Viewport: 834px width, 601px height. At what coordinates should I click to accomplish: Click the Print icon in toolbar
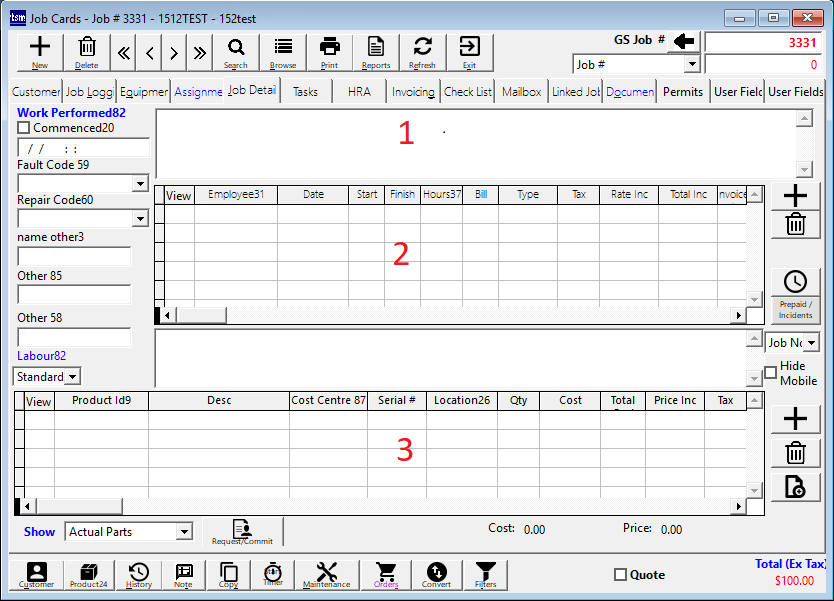point(329,50)
